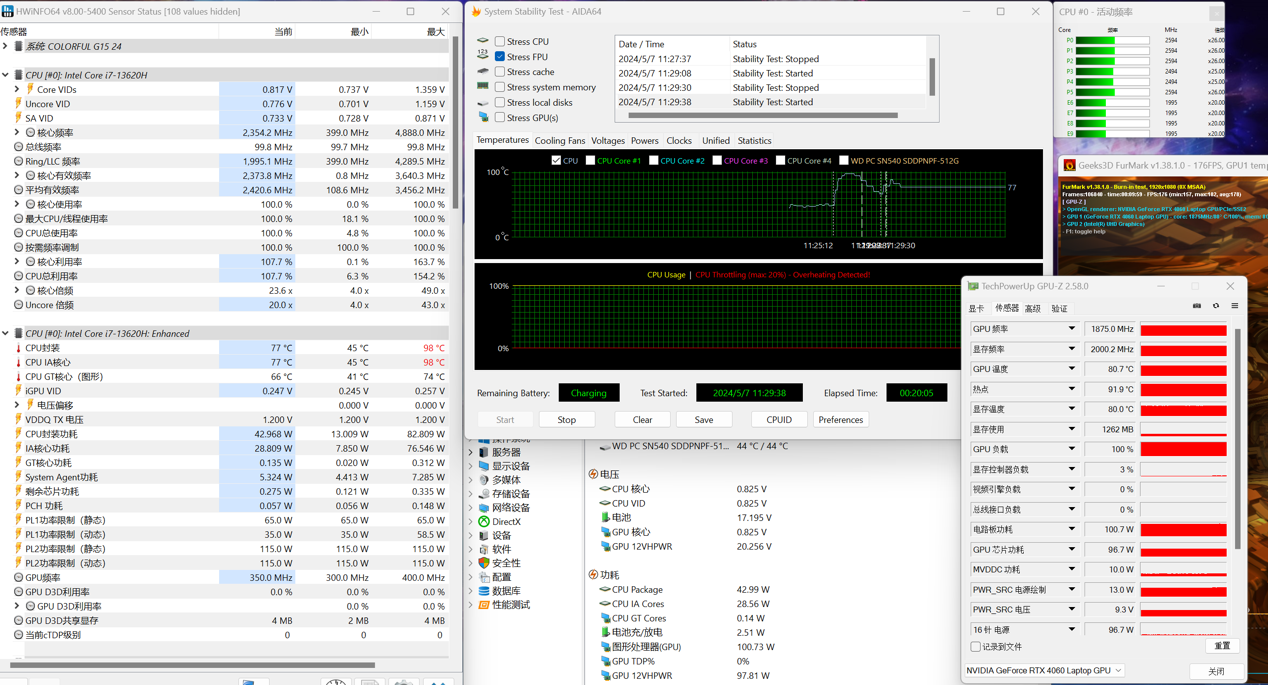The width and height of the screenshot is (1268, 685).
Task: Click the 多媒体 multimedia icon in tree
Action: [484, 480]
